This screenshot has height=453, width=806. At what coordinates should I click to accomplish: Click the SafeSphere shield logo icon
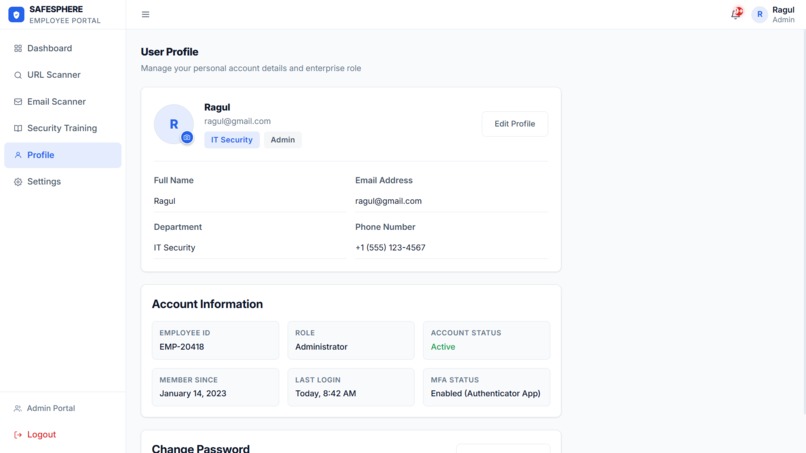16,14
